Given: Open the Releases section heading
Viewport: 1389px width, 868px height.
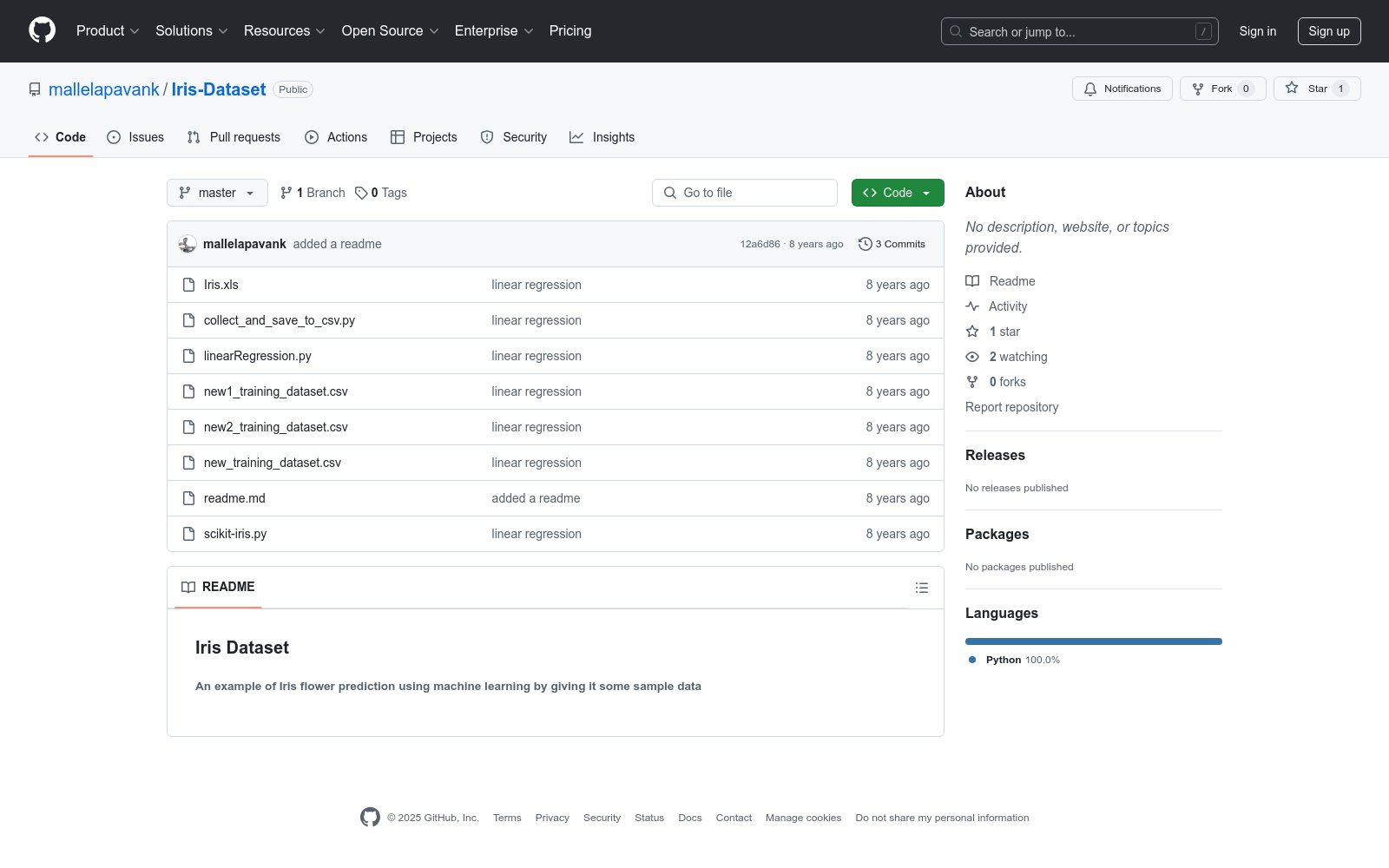Looking at the screenshot, I should point(995,456).
